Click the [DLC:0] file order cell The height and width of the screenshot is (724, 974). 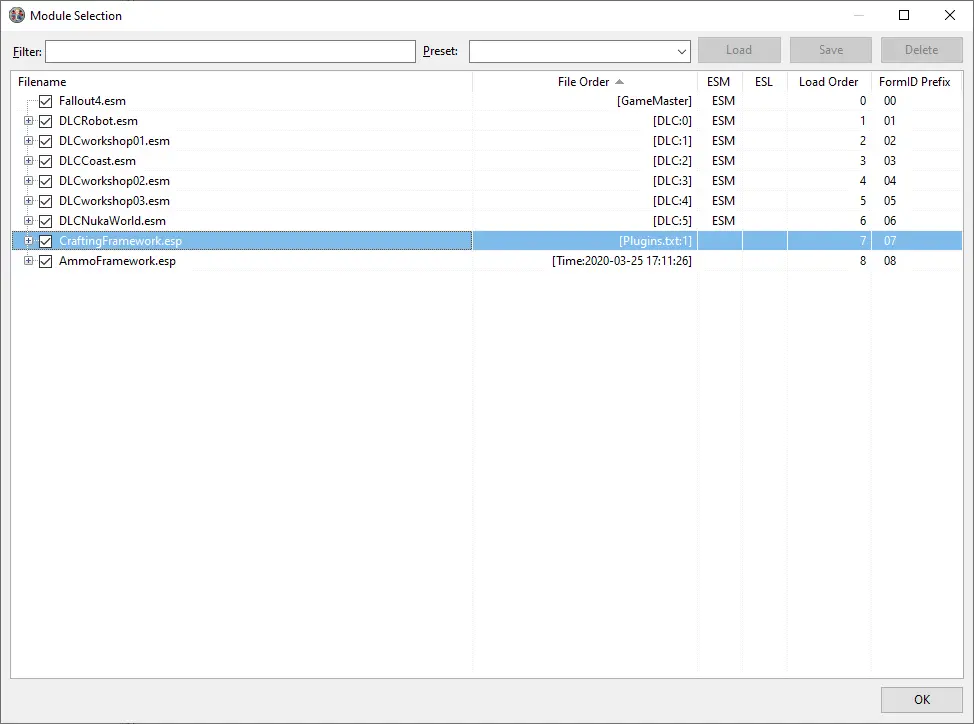tap(672, 120)
